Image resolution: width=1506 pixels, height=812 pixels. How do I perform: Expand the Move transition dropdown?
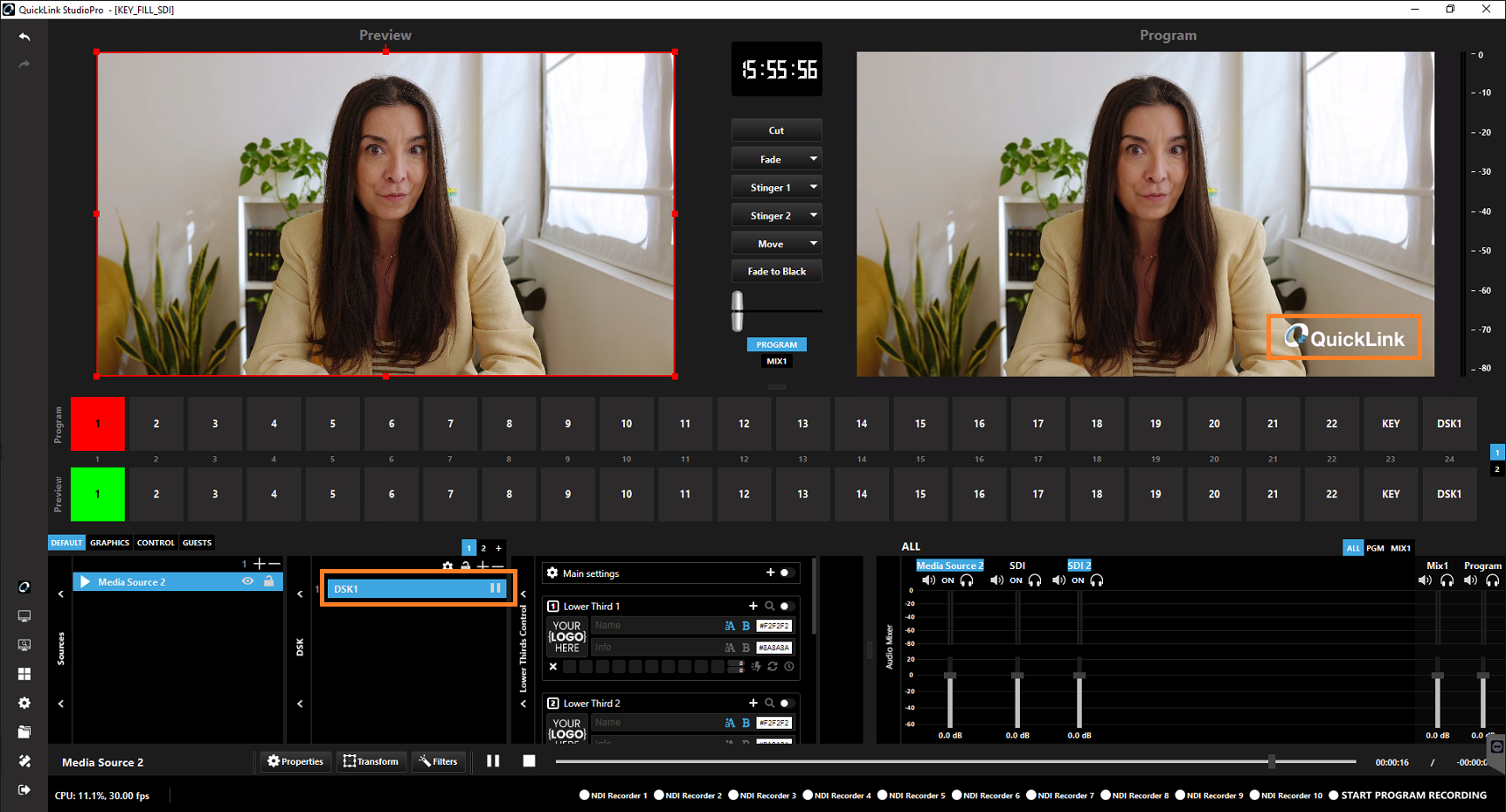point(813,244)
